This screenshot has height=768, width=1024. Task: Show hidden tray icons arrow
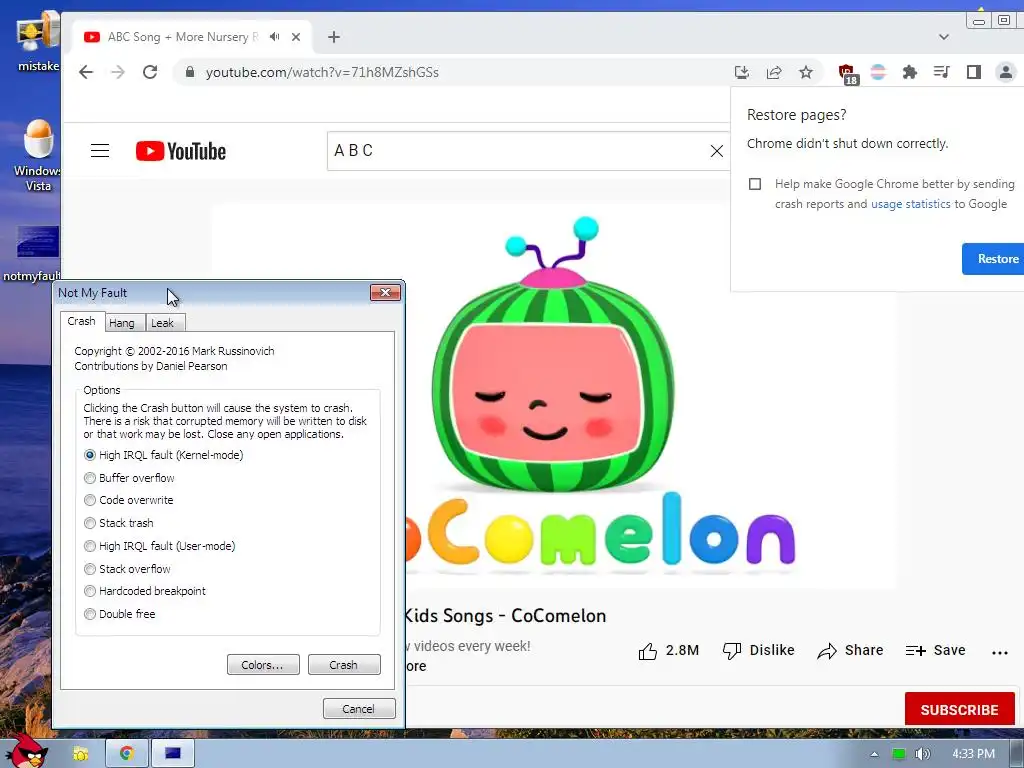tap(874, 754)
